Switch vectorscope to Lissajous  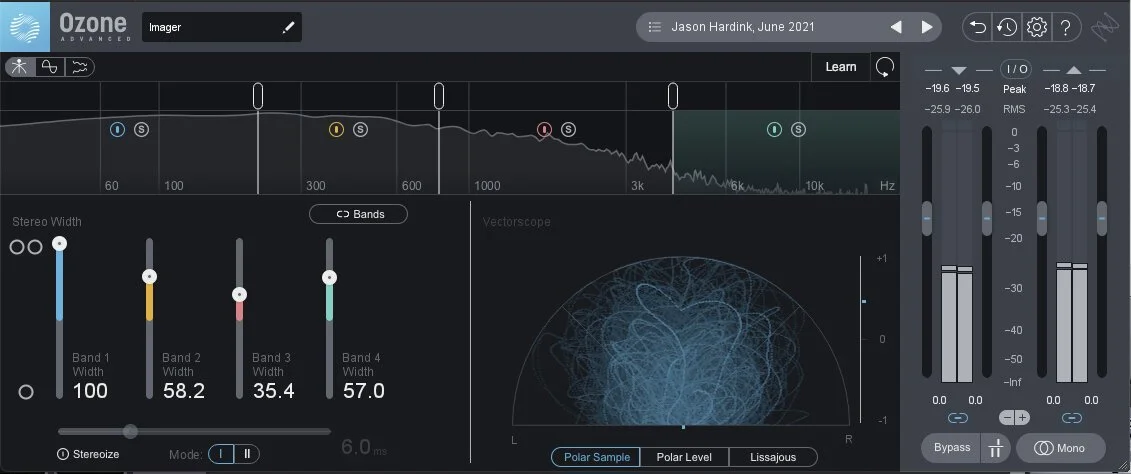(x=773, y=457)
